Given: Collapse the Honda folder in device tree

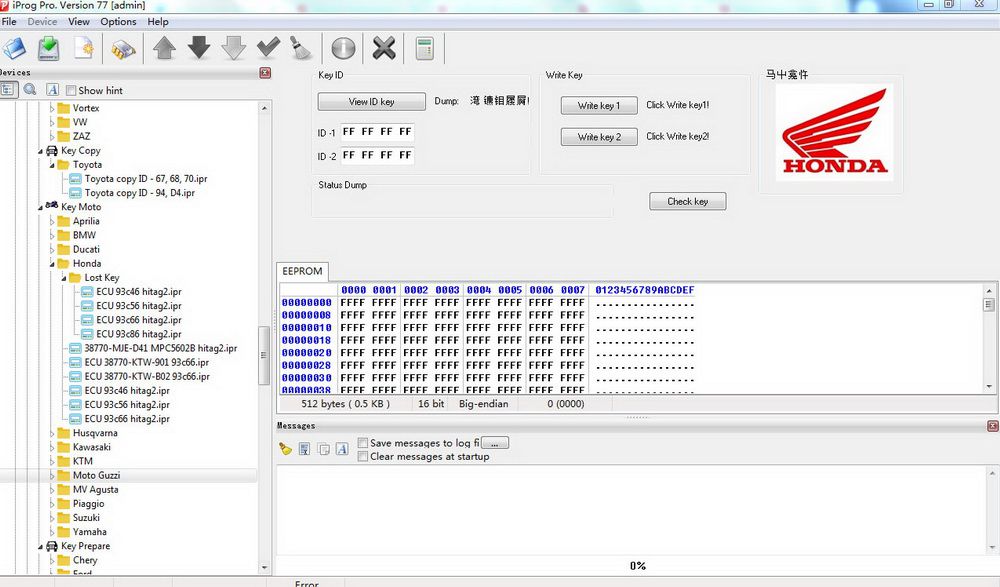Looking at the screenshot, I should [x=52, y=264].
